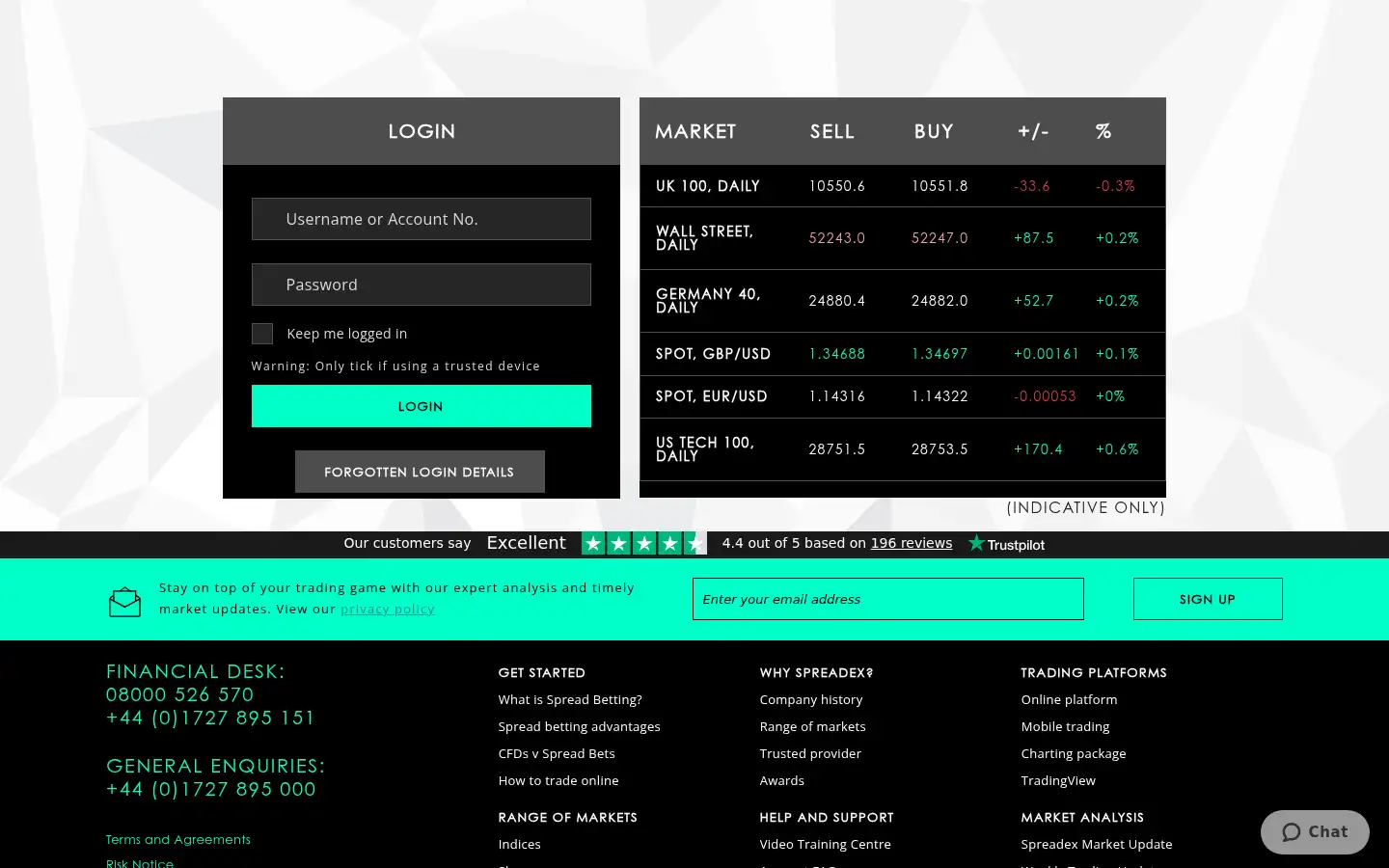Open Trusted provider link
This screenshot has width=1389, height=868.
[810, 753]
